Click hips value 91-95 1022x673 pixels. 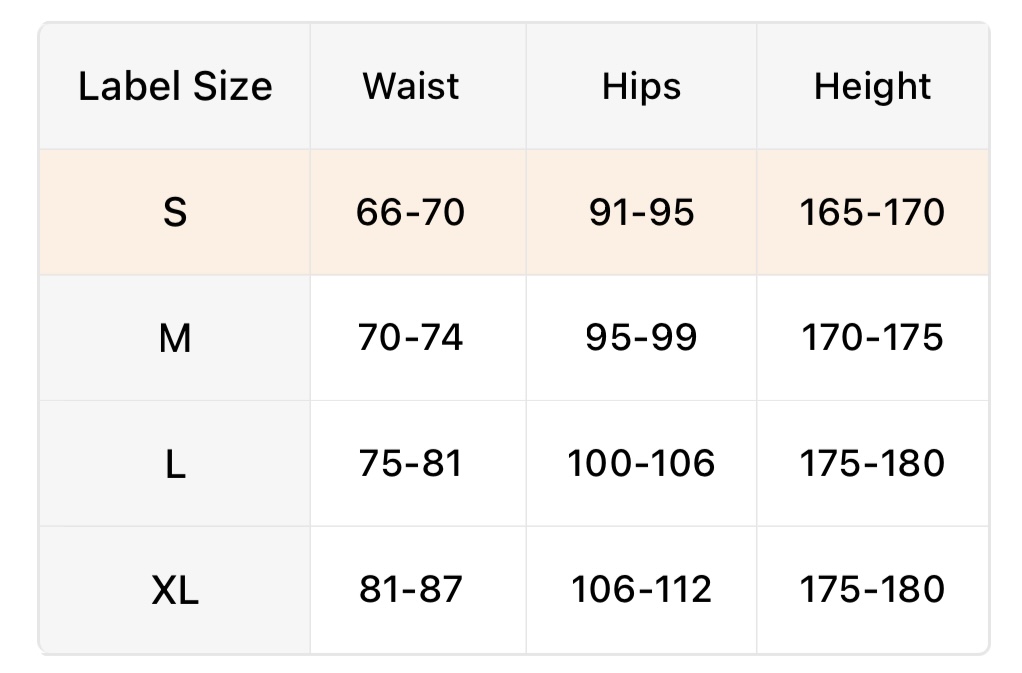pos(641,213)
